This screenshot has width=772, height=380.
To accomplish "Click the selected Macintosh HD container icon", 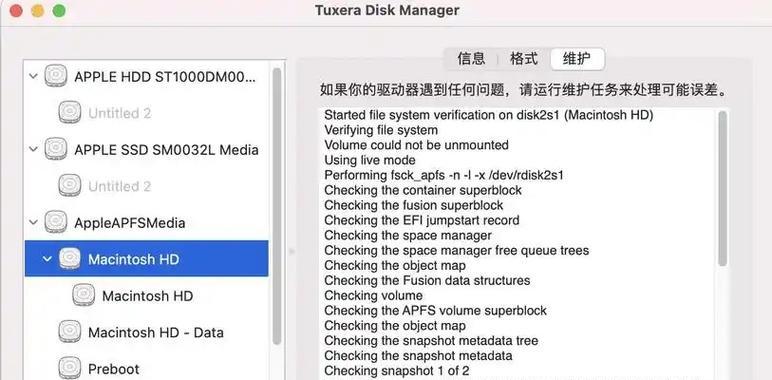I will click(x=69, y=259).
